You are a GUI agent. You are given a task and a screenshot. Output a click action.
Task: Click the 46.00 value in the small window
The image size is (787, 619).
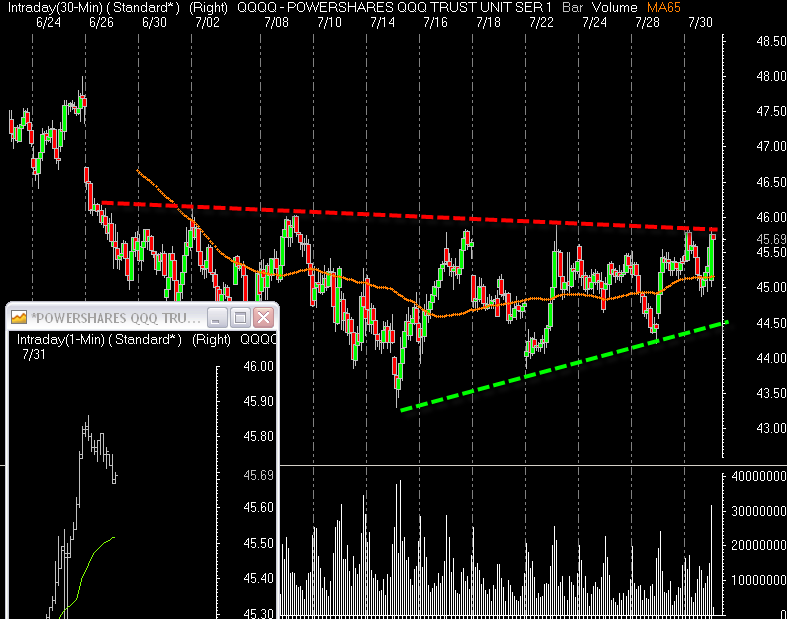pyautogui.click(x=258, y=366)
